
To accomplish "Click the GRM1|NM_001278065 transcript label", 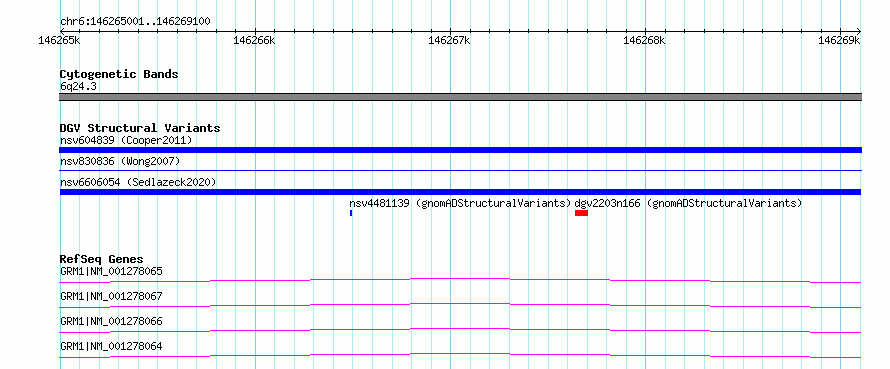I will (111, 271).
